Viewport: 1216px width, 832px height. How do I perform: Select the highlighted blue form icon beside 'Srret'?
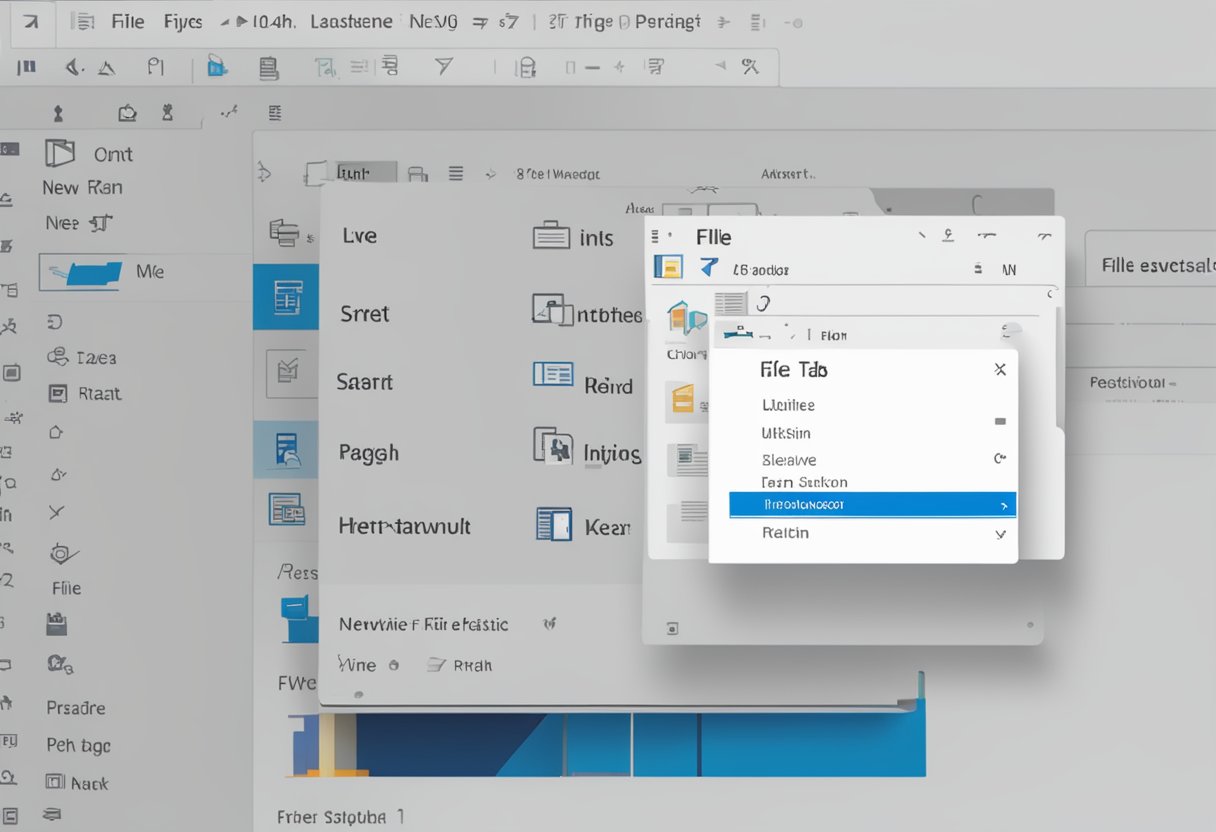click(287, 296)
